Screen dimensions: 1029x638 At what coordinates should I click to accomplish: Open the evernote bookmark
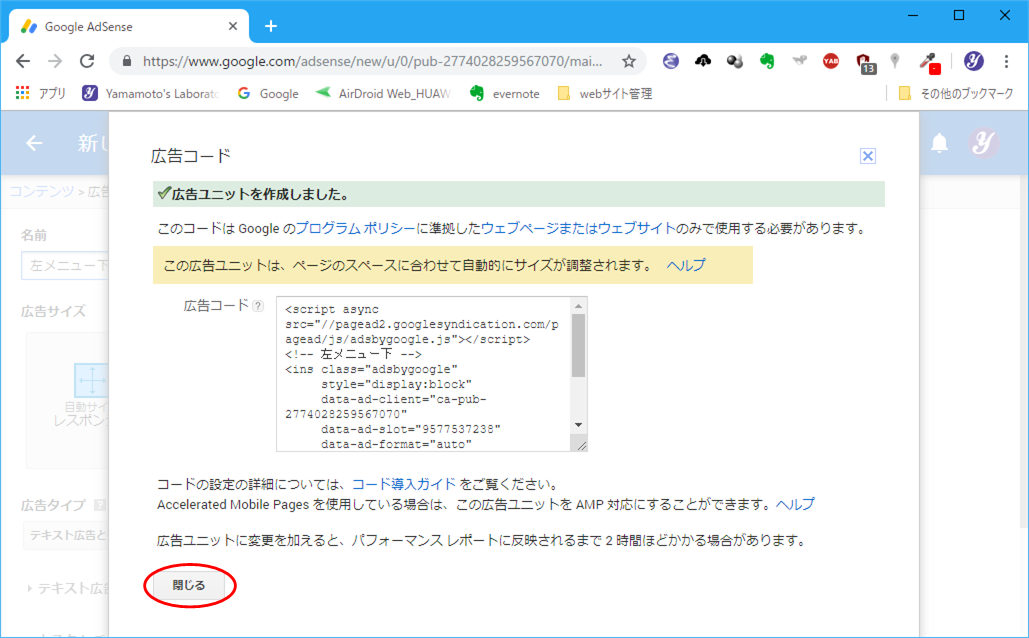(x=505, y=93)
